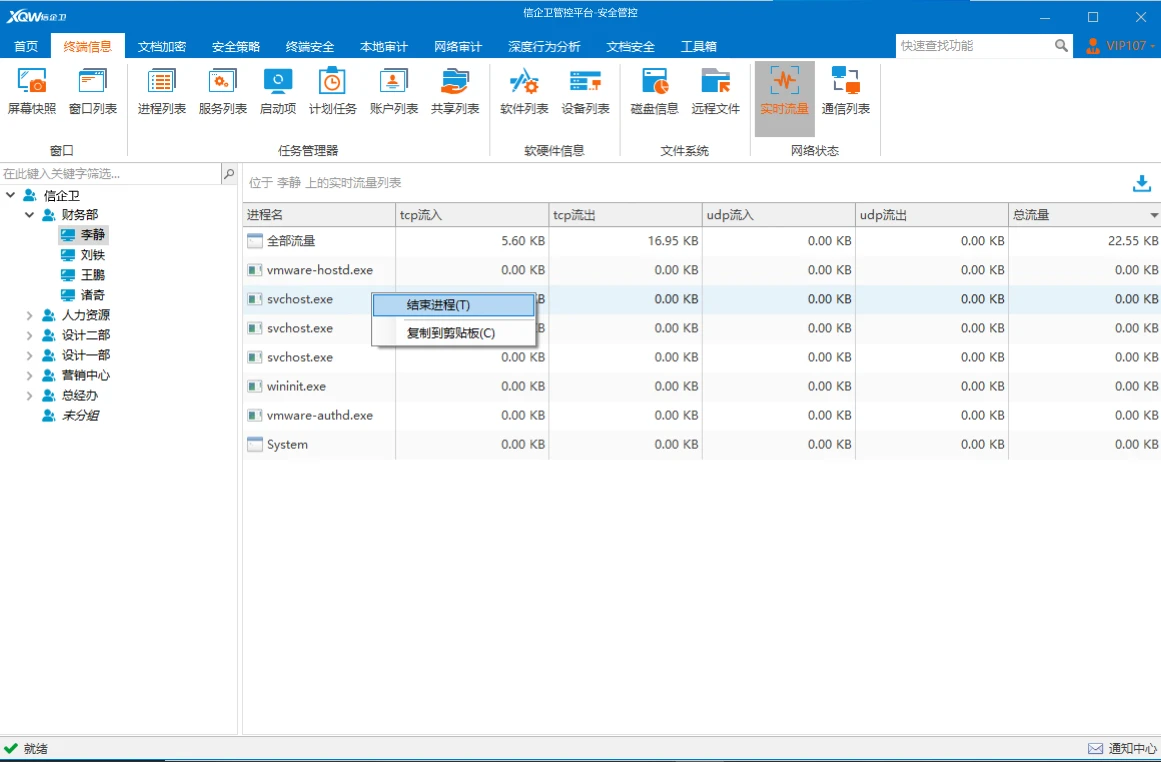This screenshot has width=1161, height=762.
Task: Switch to 文档安全 tab
Action: tap(630, 46)
